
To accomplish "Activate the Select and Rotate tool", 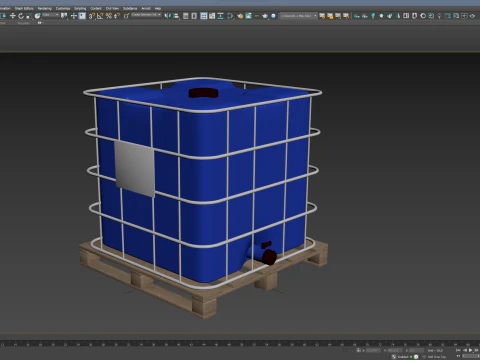I will (21, 16).
